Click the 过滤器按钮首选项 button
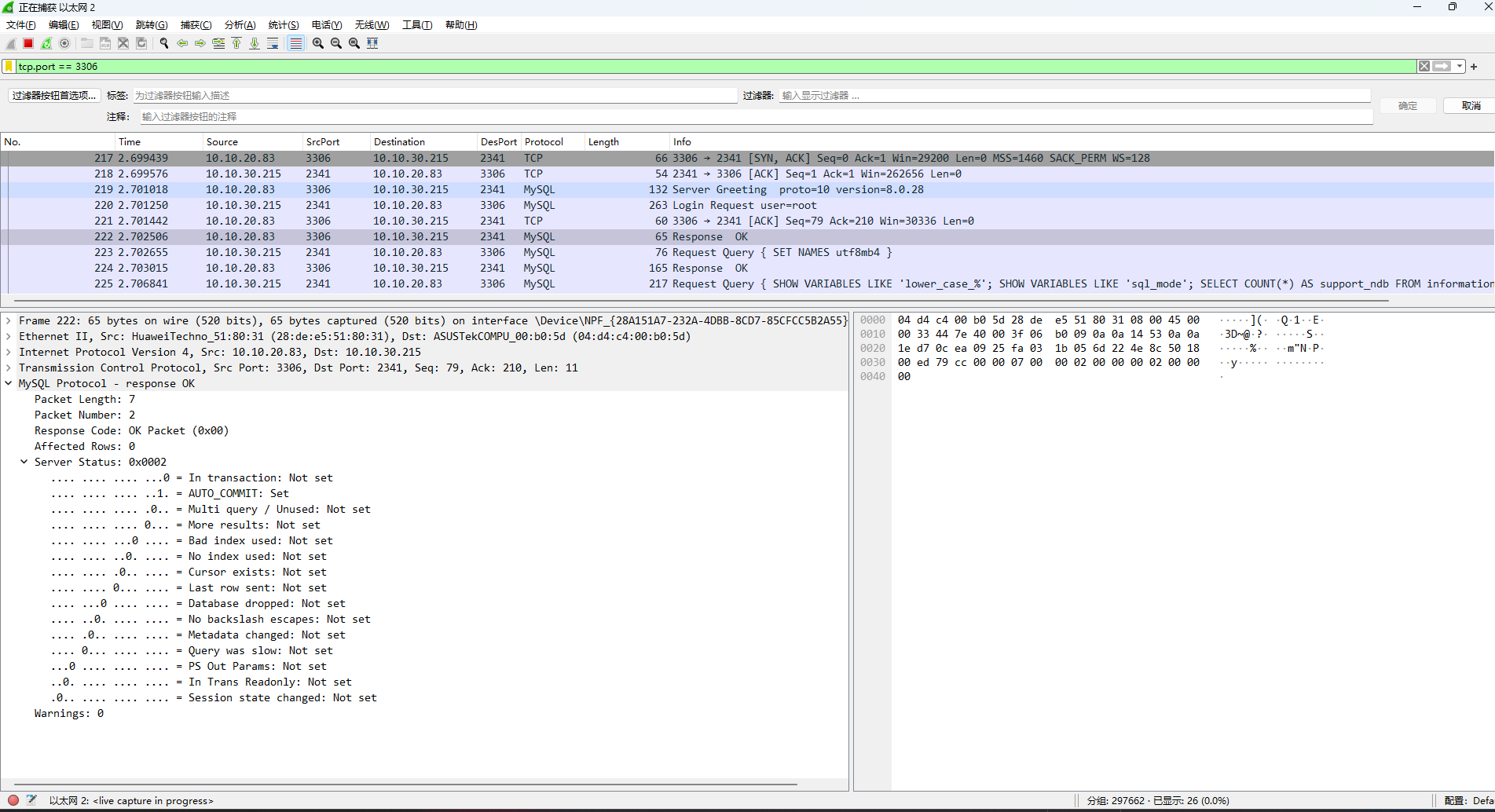 (x=54, y=96)
